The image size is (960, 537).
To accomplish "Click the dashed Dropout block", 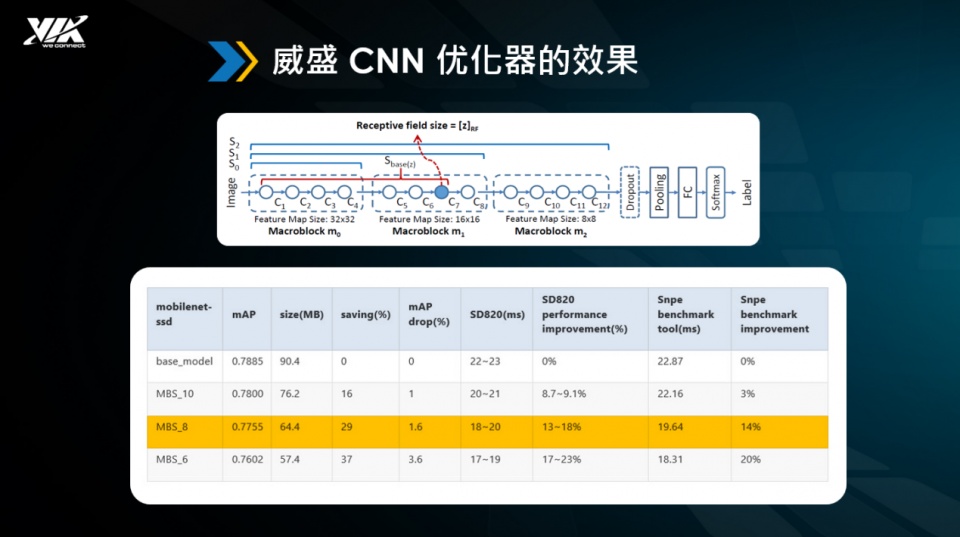I will (629, 192).
